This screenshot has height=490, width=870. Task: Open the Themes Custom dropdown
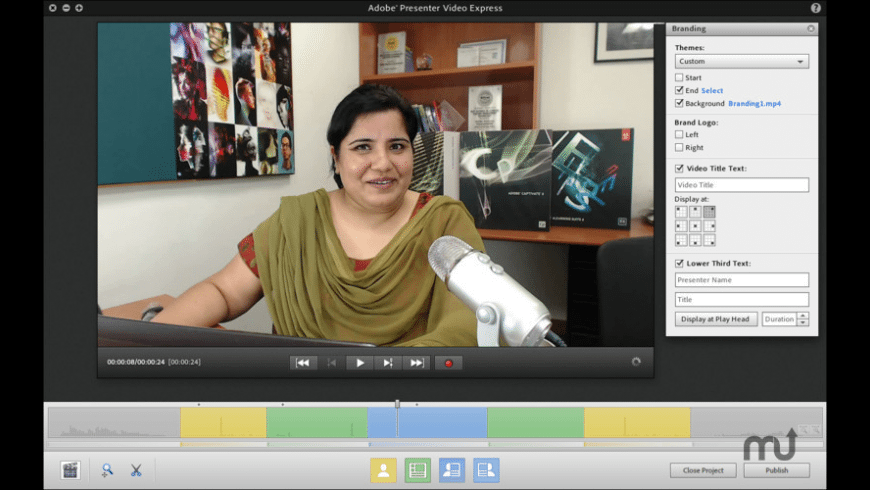tap(742, 61)
